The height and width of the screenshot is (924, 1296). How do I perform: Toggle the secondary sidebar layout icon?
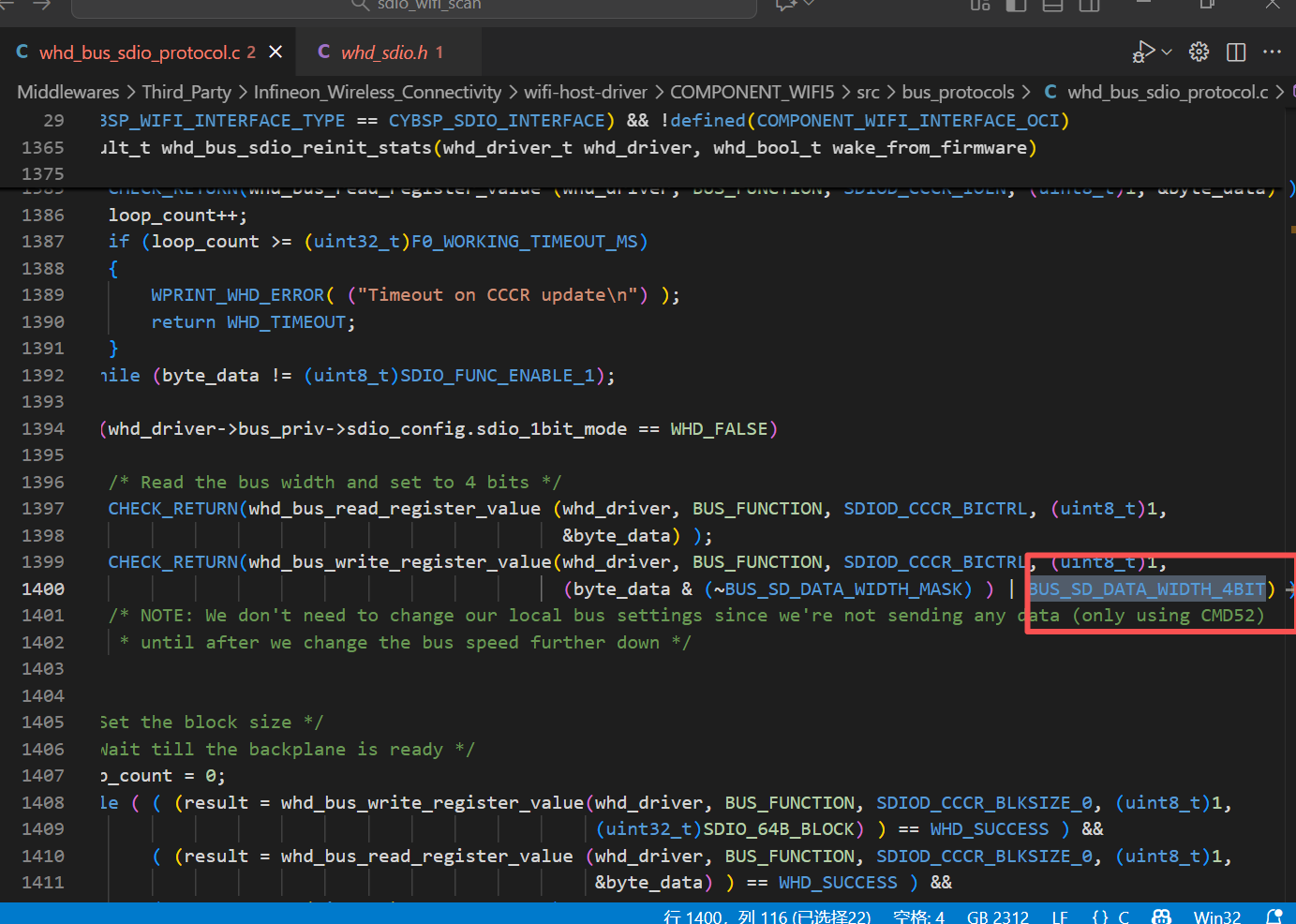tap(1089, 6)
